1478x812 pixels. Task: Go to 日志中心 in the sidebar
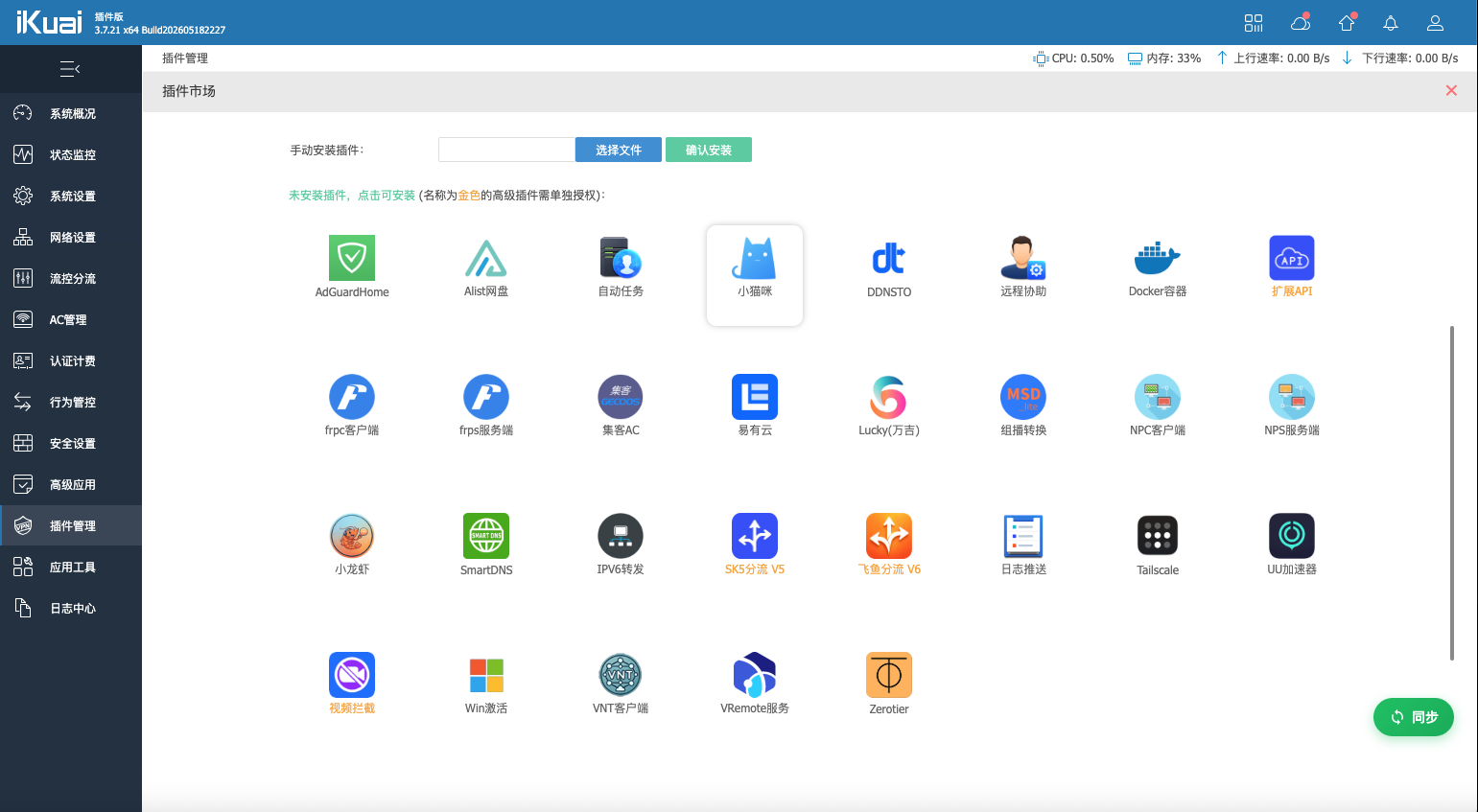coord(71,608)
